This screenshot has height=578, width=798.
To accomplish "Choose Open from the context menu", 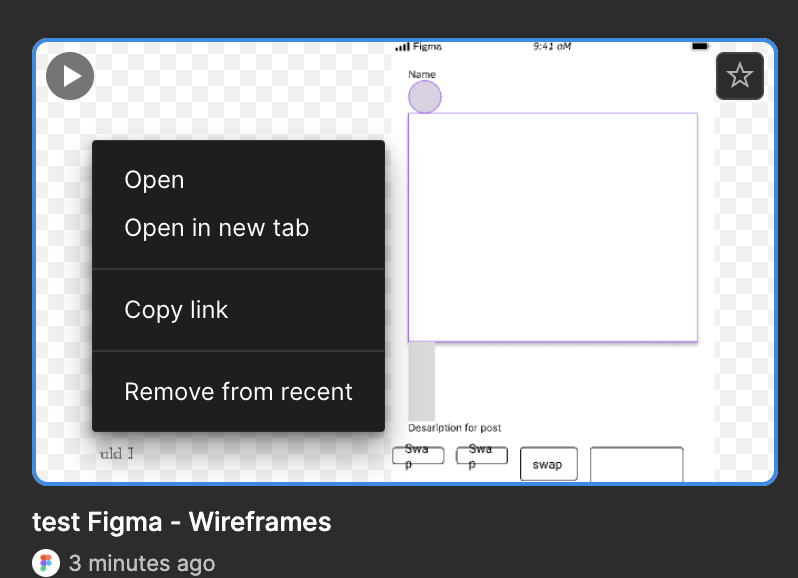I will (x=238, y=180).
